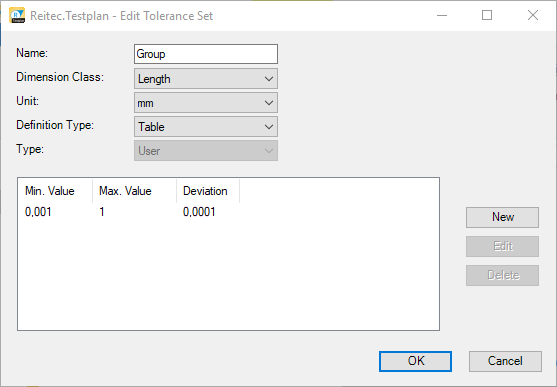557x387 pixels.
Task: Click inside the Name text field
Action: pyautogui.click(x=206, y=54)
